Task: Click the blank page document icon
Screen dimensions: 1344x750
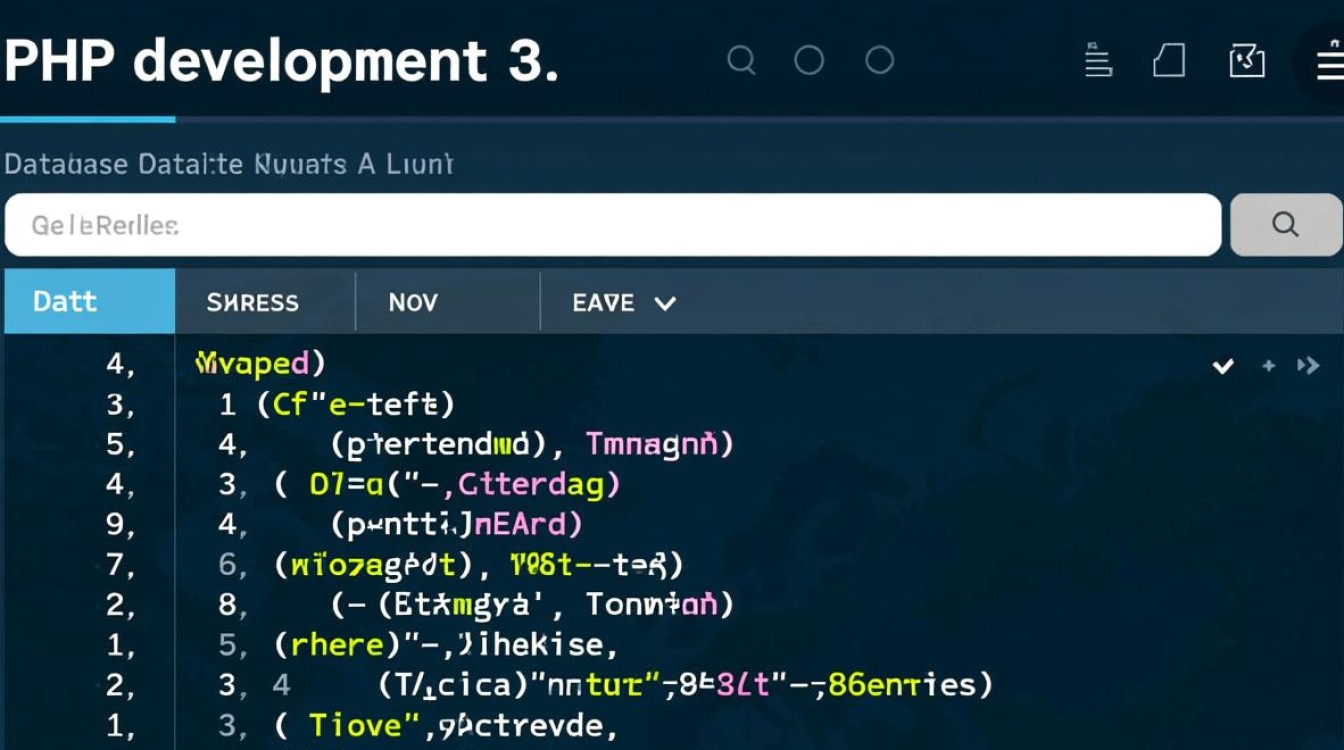Action: tap(1169, 62)
